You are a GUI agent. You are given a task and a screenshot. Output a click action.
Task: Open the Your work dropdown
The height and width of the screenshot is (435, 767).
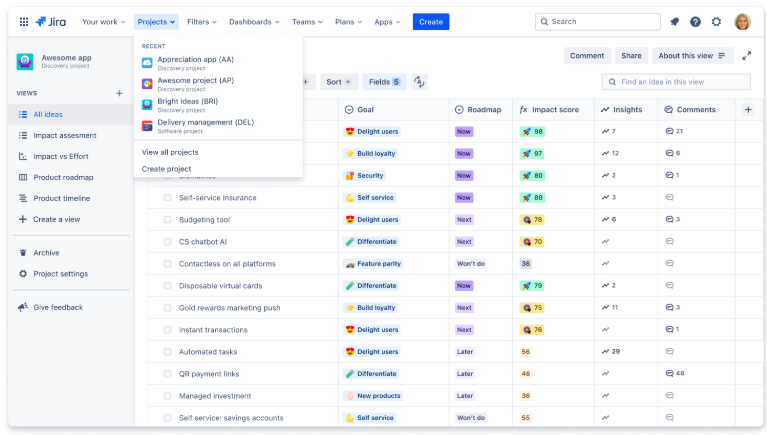pos(104,22)
